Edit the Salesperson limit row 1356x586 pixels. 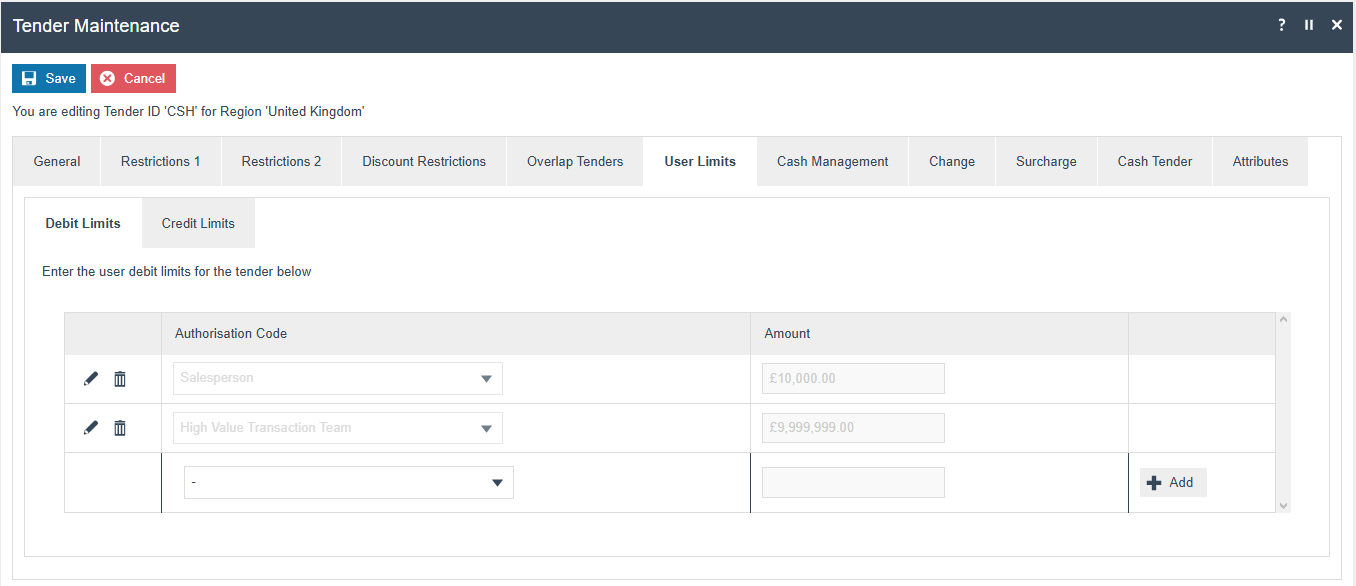[91, 378]
